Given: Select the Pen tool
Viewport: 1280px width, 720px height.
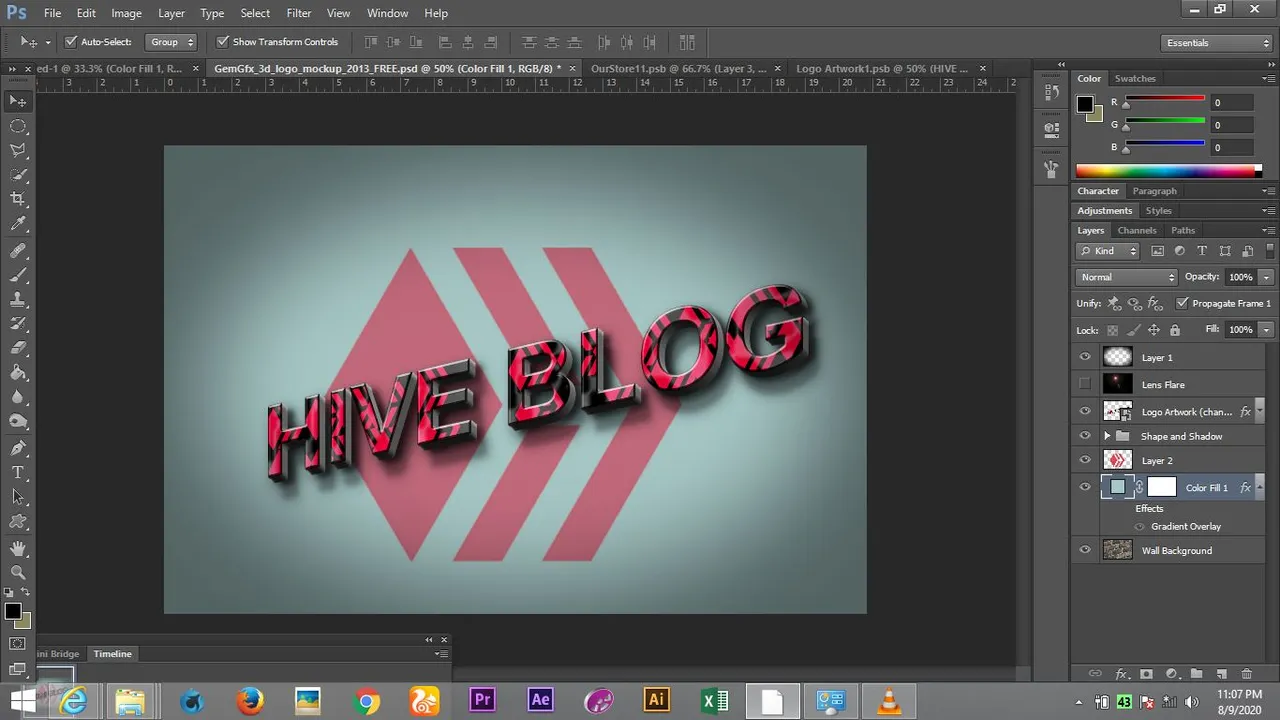Looking at the screenshot, I should [18, 447].
